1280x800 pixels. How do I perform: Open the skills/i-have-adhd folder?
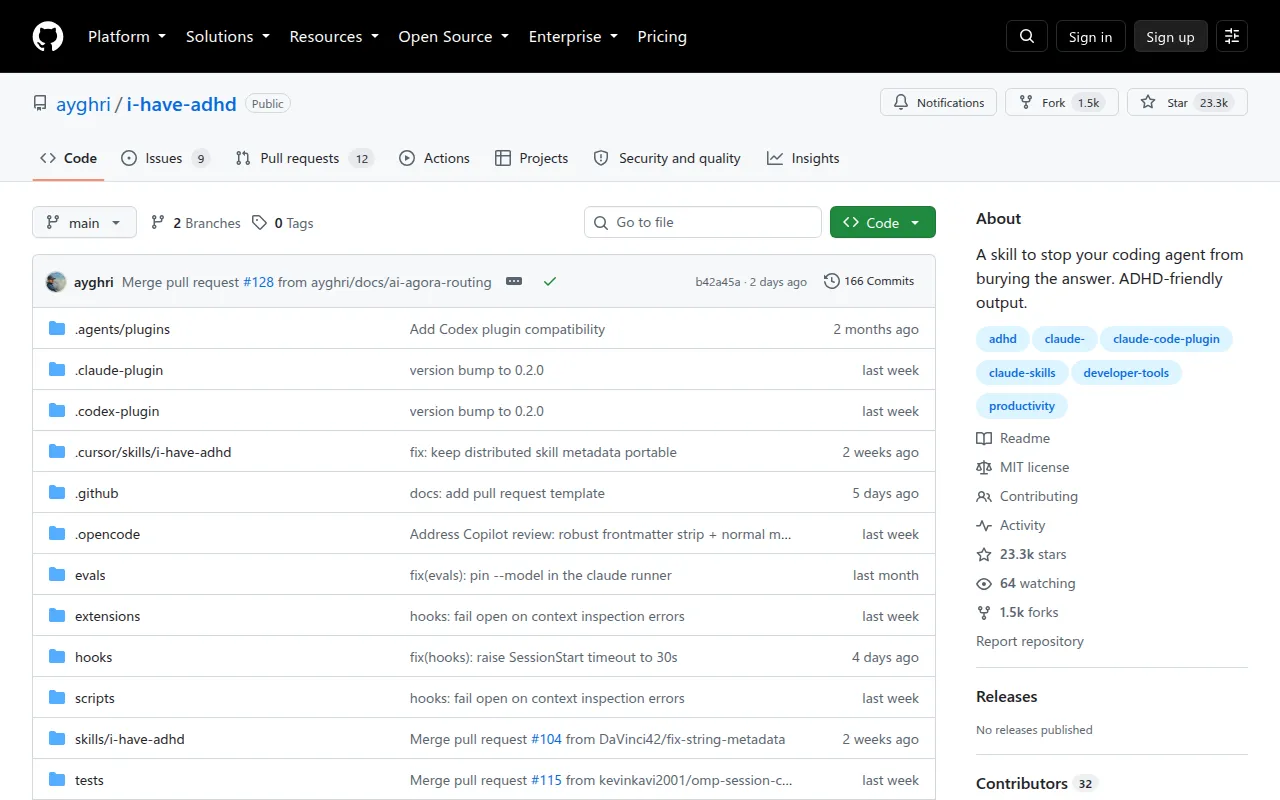(130, 739)
